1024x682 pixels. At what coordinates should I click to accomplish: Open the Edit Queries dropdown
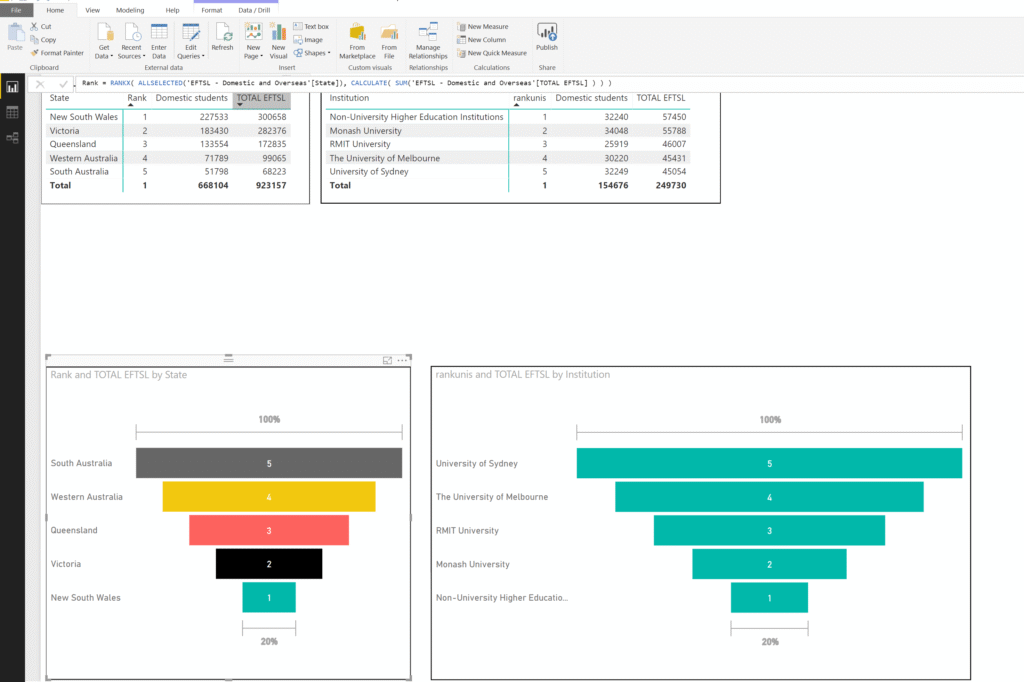click(x=191, y=41)
